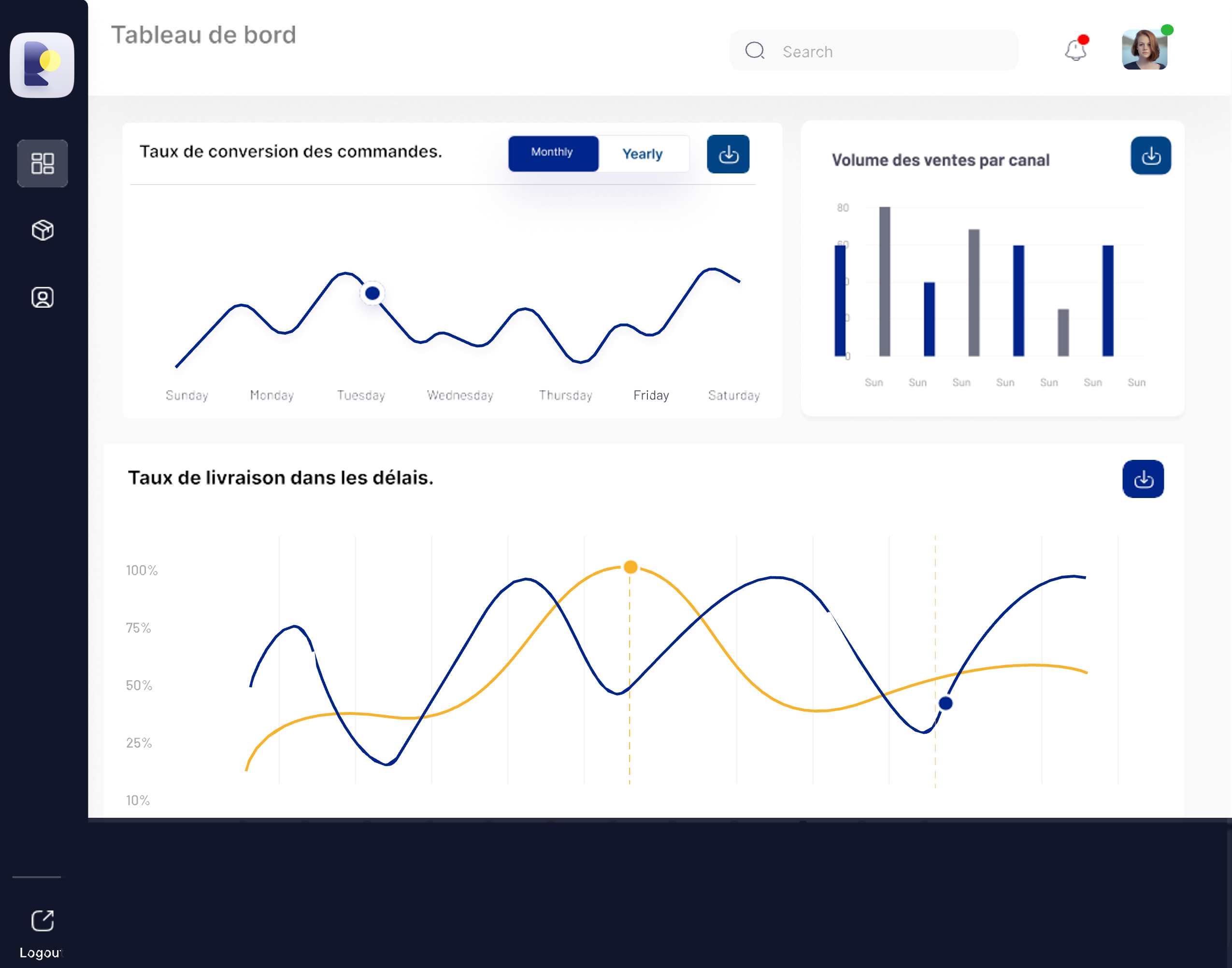Click the blue data point on Tuesday
1232x968 pixels.
coord(372,293)
